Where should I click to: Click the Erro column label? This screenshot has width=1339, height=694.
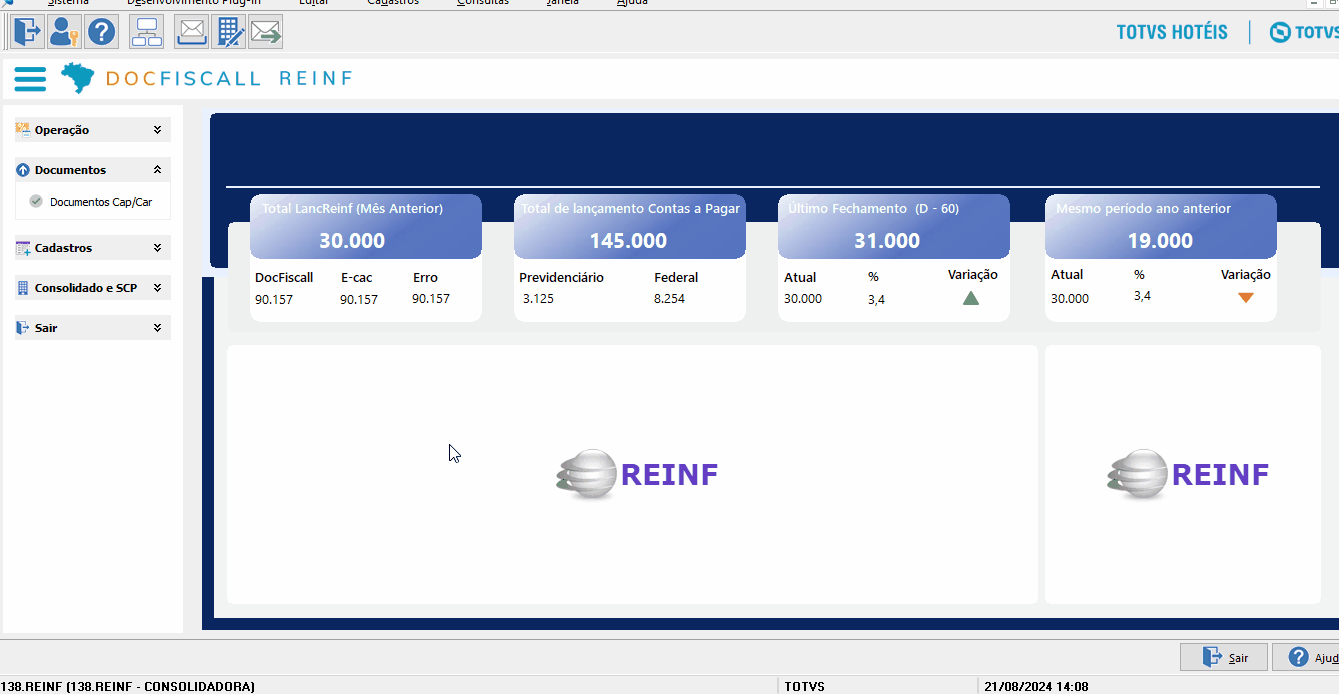[x=425, y=278]
